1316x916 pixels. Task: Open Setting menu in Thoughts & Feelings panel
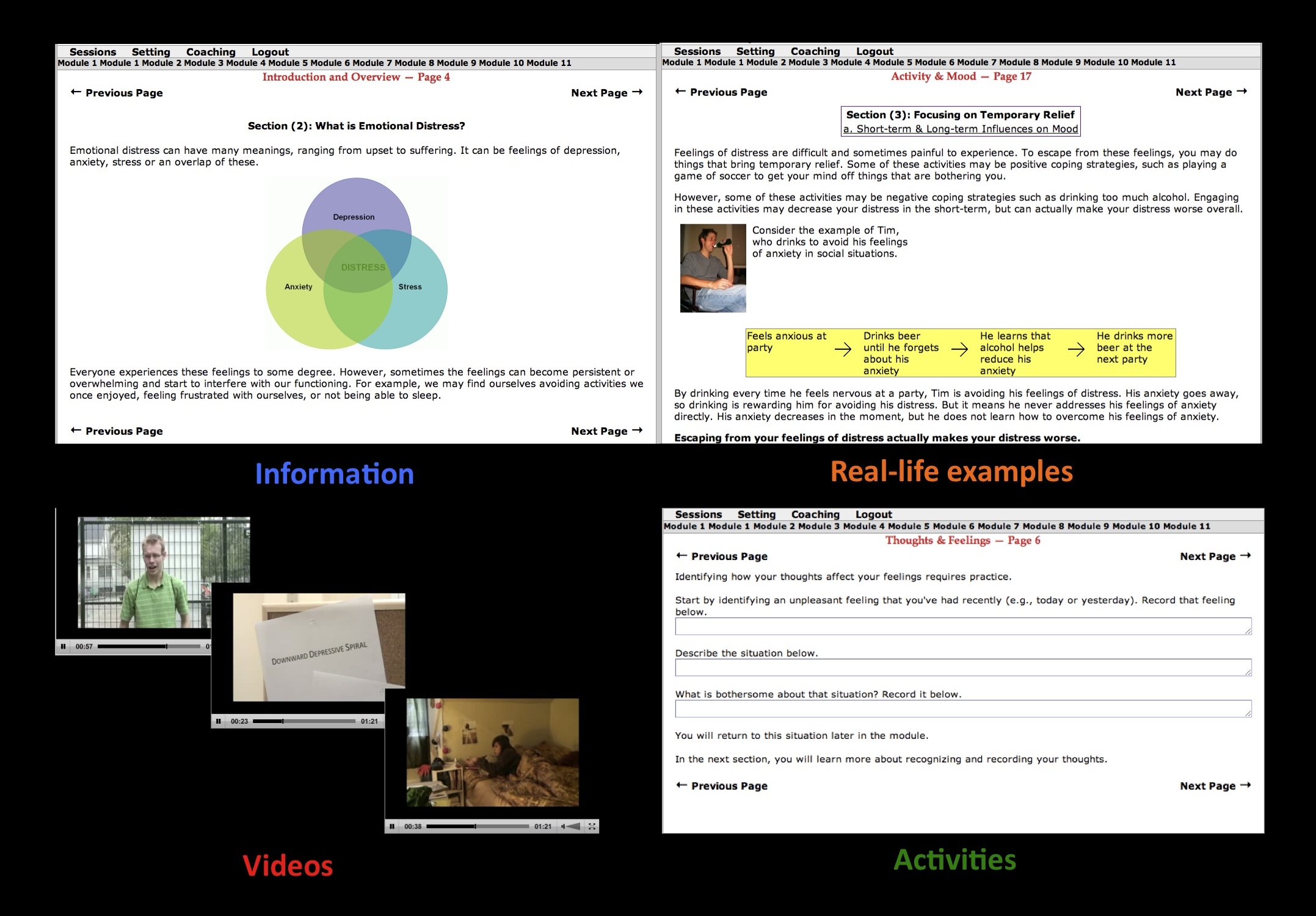(756, 514)
